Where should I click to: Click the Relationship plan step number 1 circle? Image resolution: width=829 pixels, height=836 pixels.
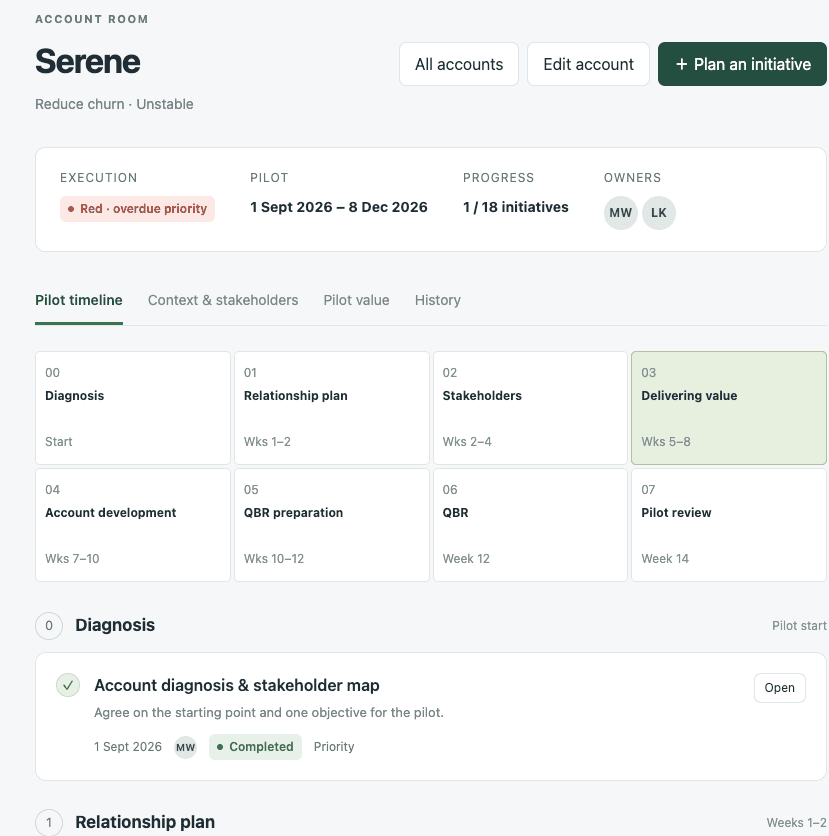[49, 822]
